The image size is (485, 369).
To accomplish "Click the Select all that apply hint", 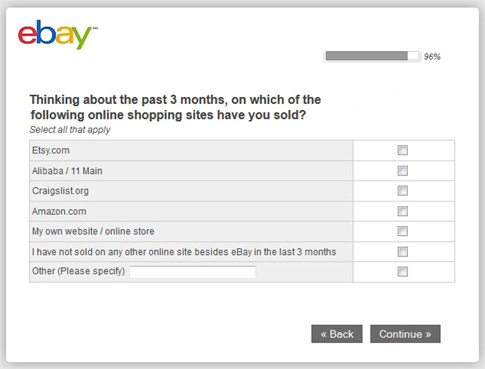I will coord(70,130).
